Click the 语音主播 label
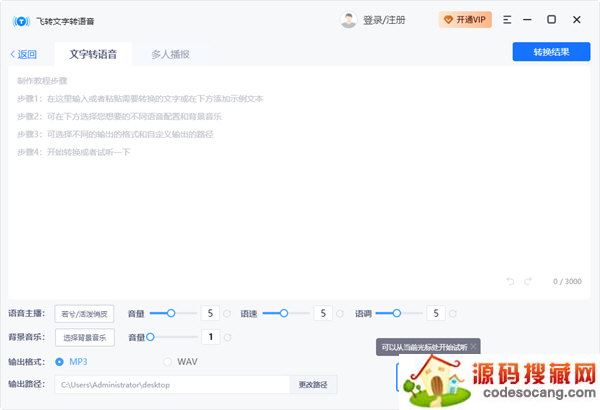This screenshot has width=600, height=410. [x=26, y=314]
